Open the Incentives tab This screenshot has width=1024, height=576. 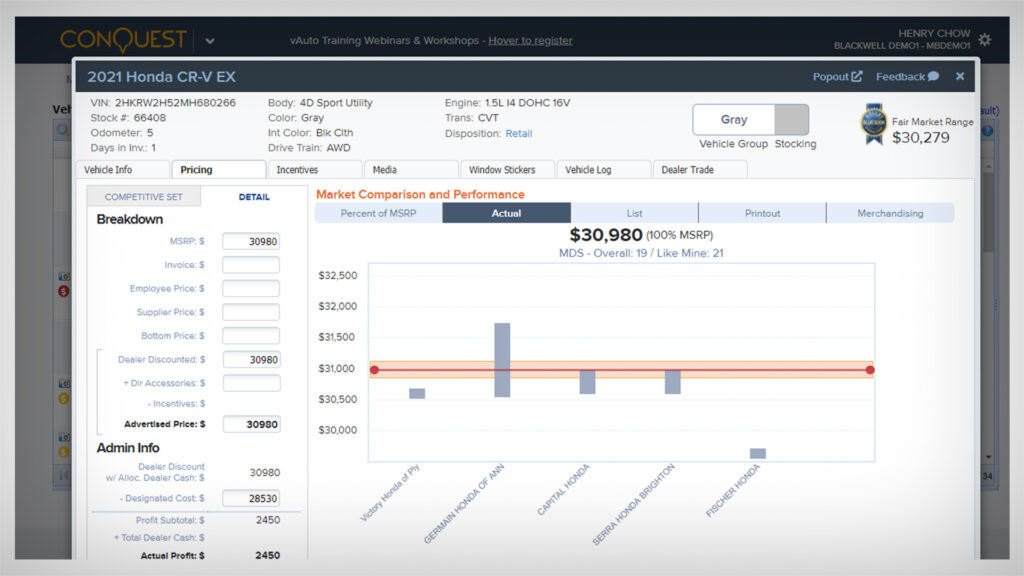[x=315, y=170]
